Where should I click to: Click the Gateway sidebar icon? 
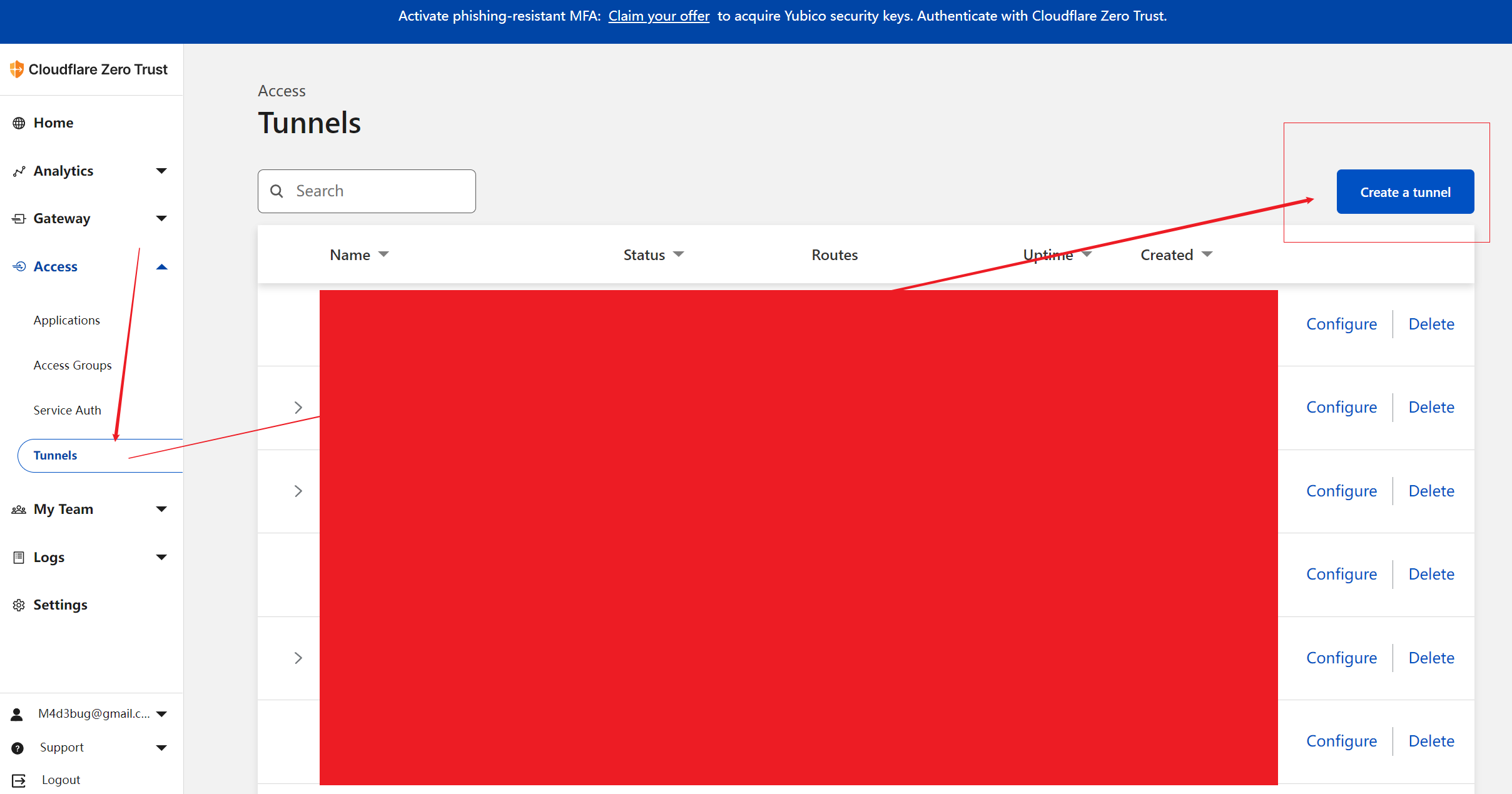19,219
